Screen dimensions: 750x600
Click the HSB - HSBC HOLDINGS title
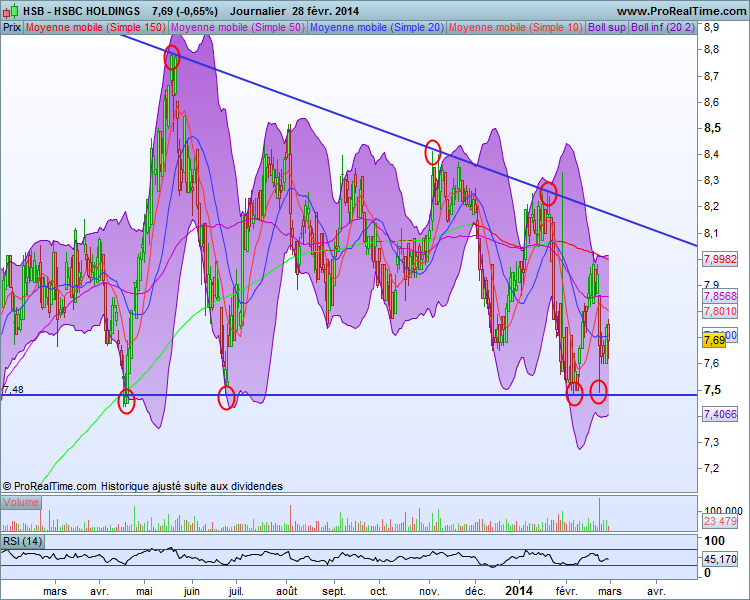tap(81, 11)
